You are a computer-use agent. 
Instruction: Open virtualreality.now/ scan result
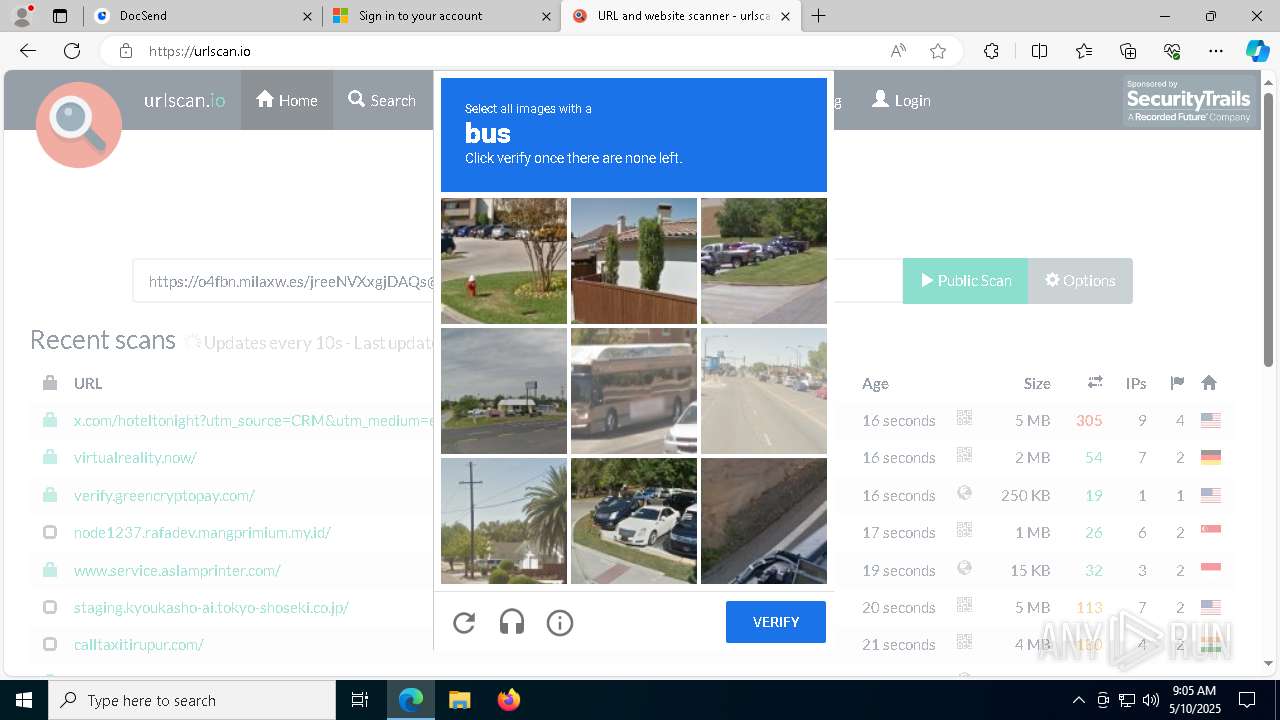(135, 458)
